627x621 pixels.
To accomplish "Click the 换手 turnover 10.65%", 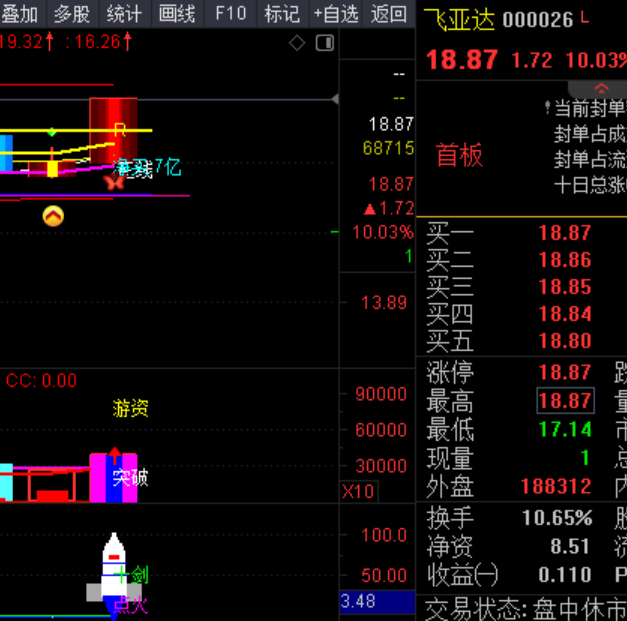I will 557,518.
